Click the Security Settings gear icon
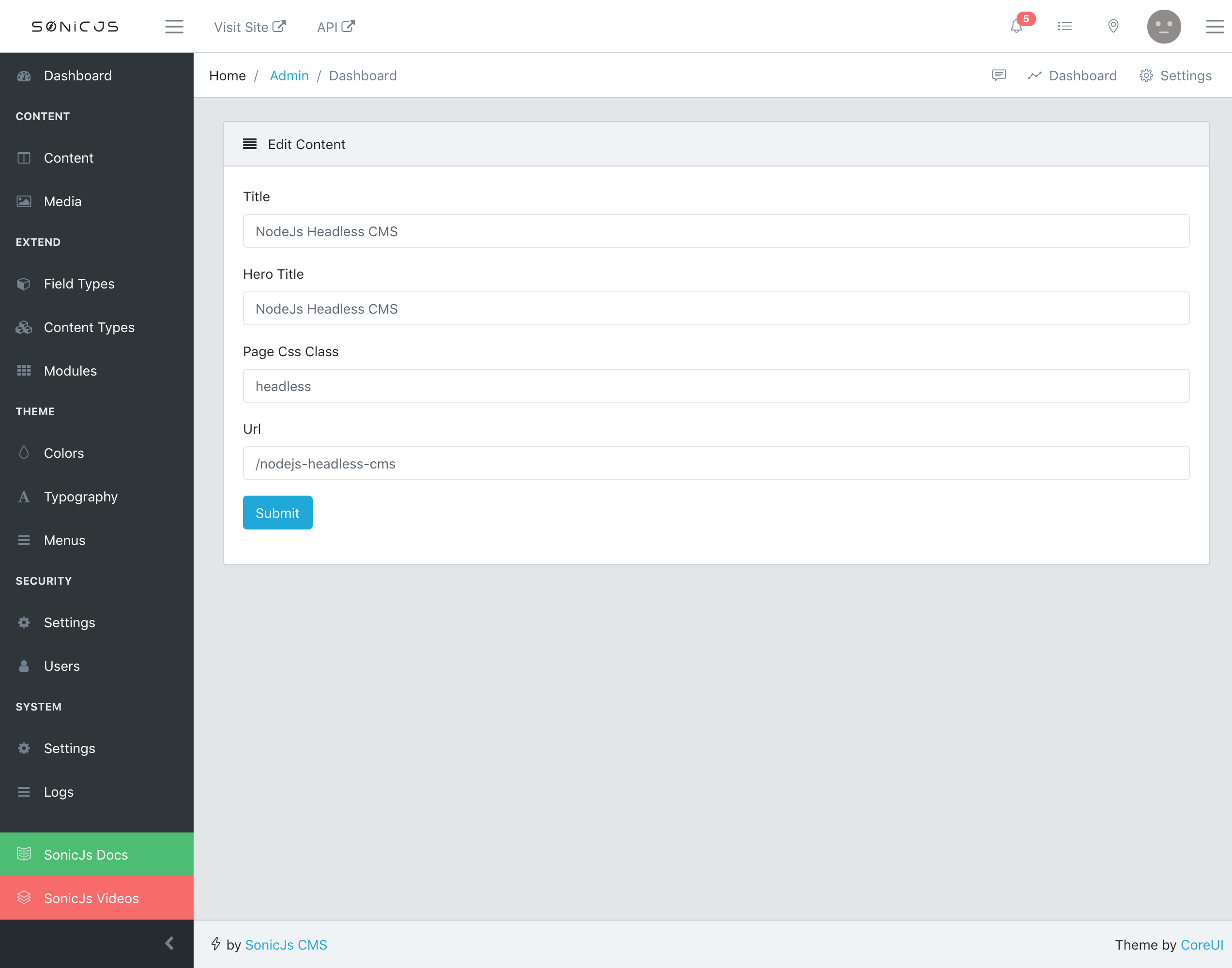This screenshot has width=1232, height=968. click(24, 622)
